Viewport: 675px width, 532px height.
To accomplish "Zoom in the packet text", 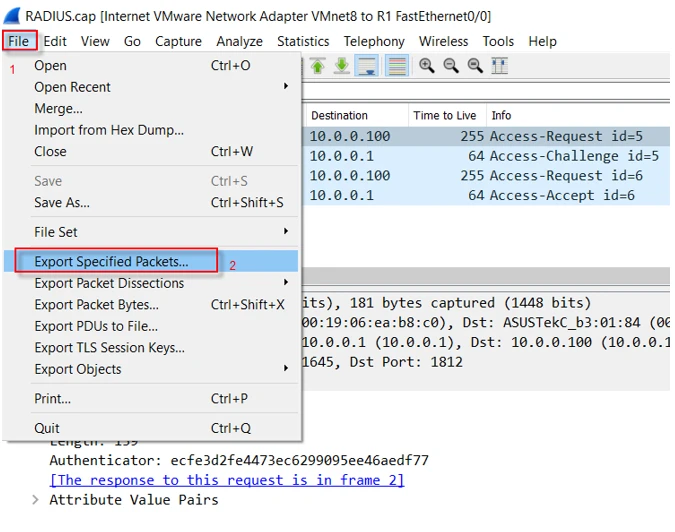I will point(427,66).
